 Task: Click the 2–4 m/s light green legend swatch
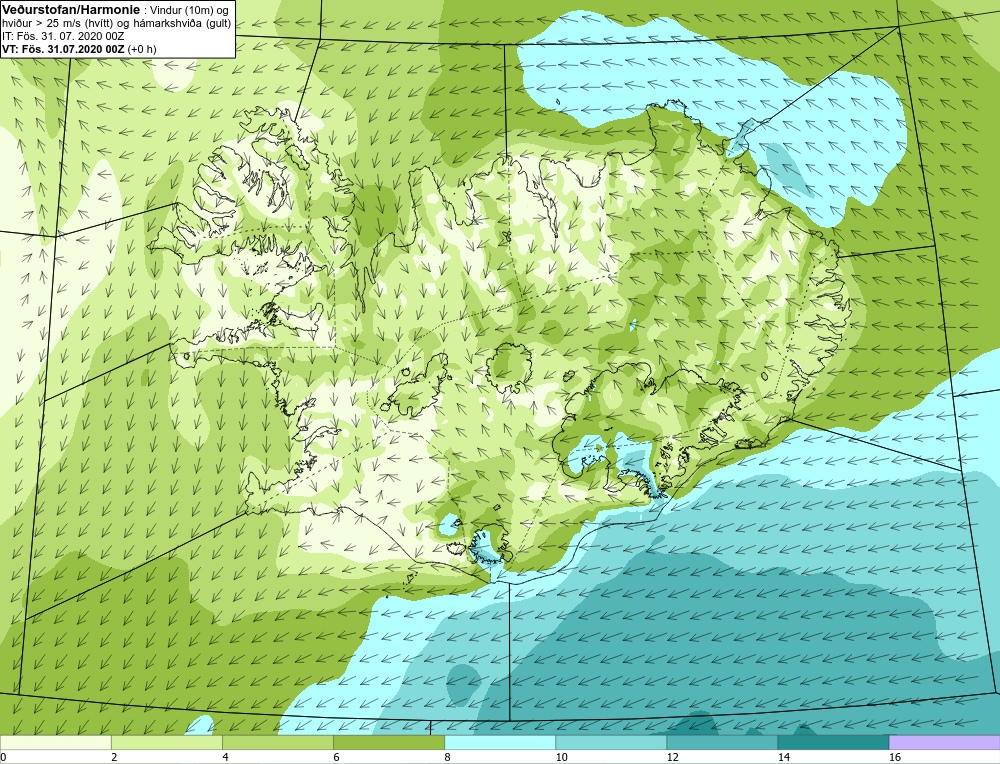tap(166, 742)
